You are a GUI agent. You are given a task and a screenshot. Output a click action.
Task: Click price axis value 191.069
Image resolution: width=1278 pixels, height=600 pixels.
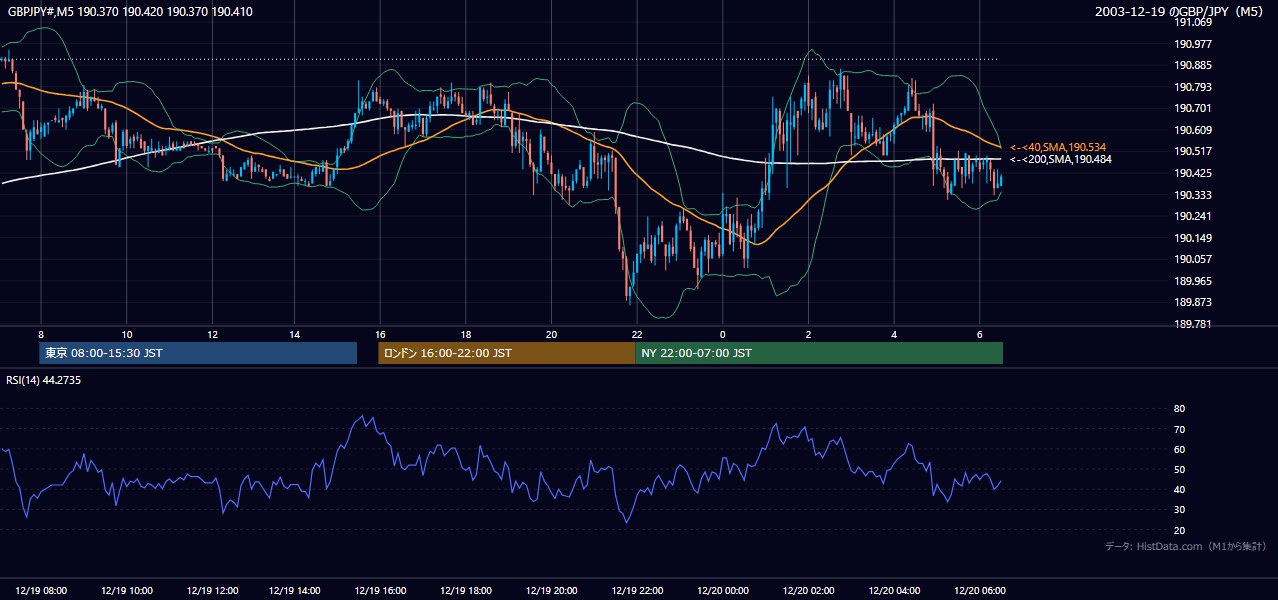point(1195,22)
